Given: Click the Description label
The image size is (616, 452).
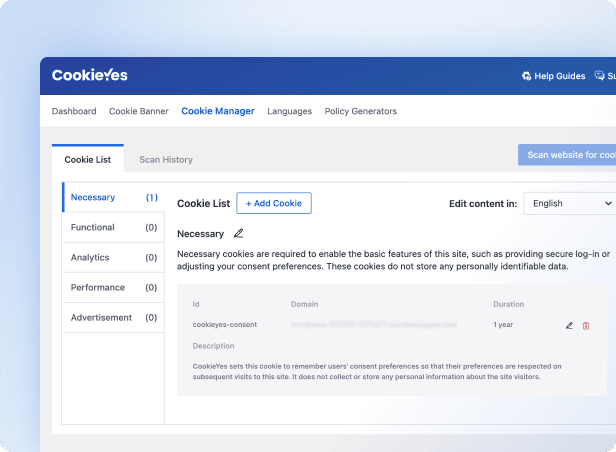Looking at the screenshot, I should pyautogui.click(x=213, y=346).
